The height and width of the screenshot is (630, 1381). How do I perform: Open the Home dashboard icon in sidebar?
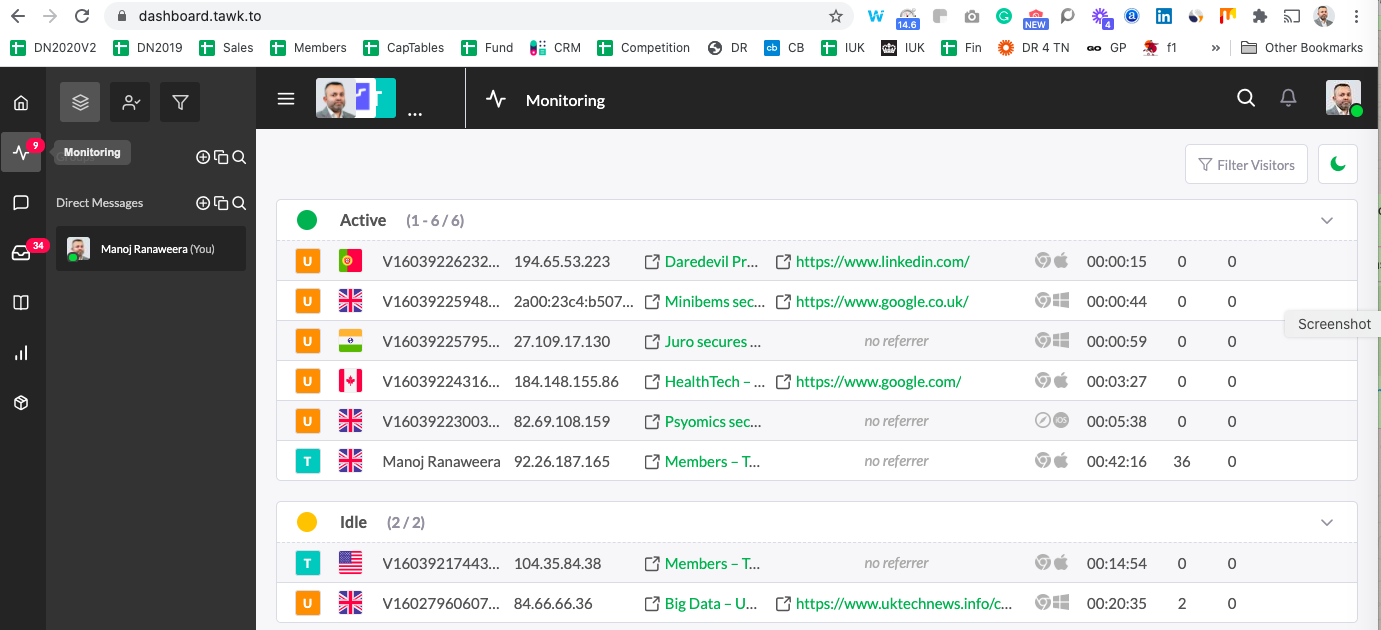pyautogui.click(x=21, y=103)
